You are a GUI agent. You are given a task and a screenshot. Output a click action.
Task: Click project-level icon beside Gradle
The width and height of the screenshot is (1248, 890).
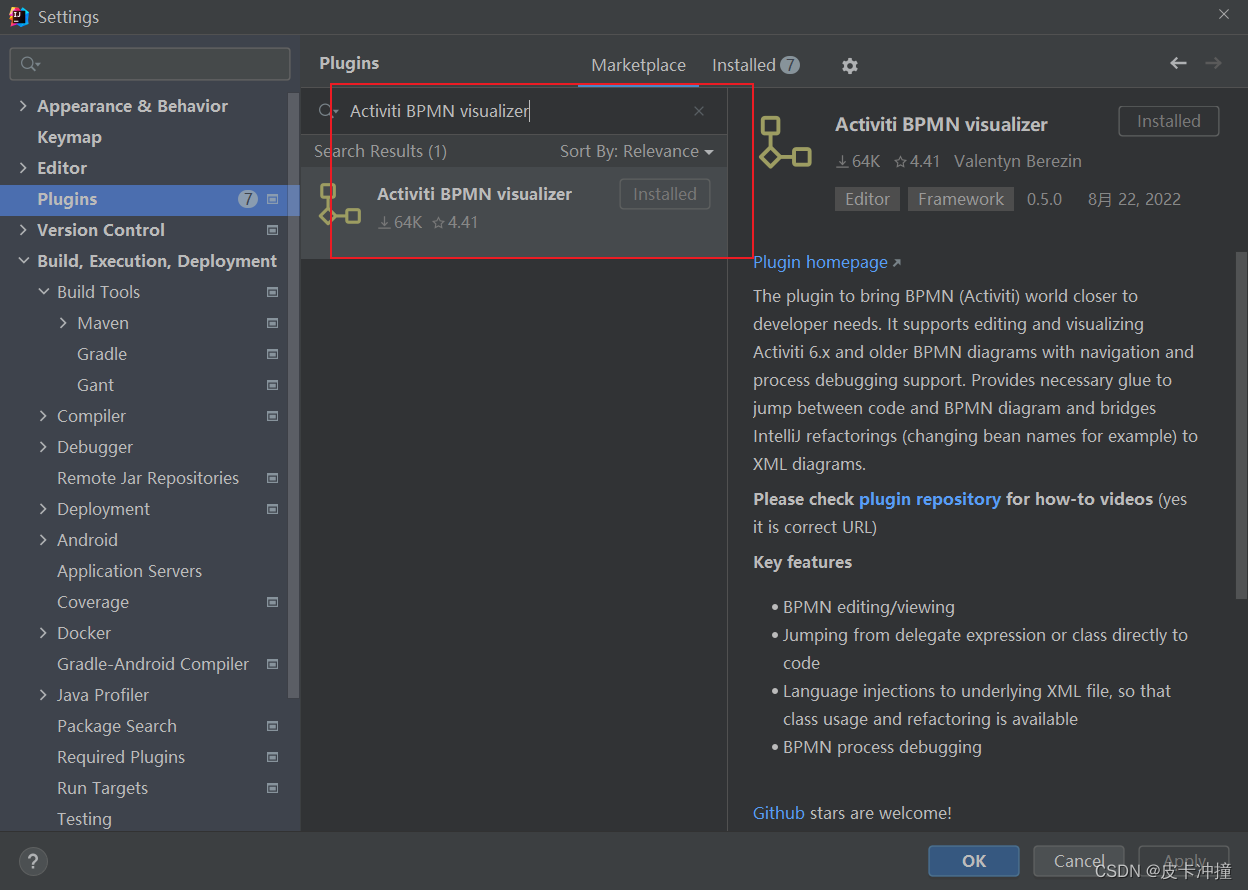pos(272,354)
